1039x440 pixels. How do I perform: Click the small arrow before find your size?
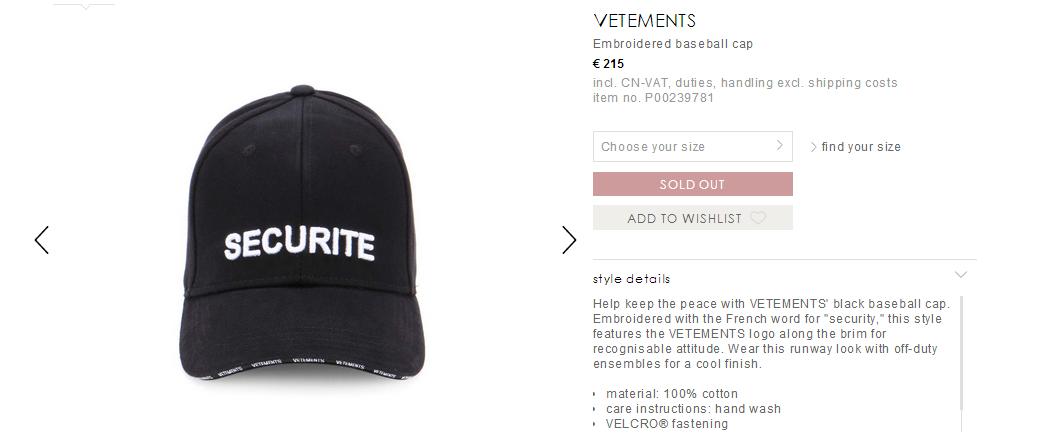point(813,147)
